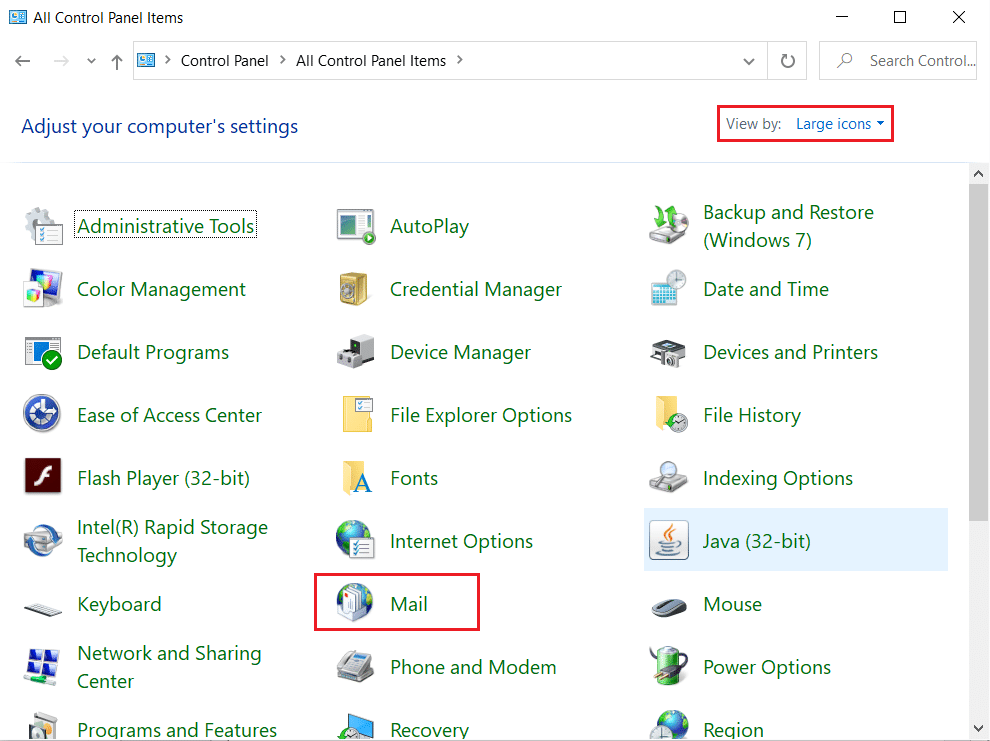Open the address bar history dropdown arrow

(x=749, y=61)
